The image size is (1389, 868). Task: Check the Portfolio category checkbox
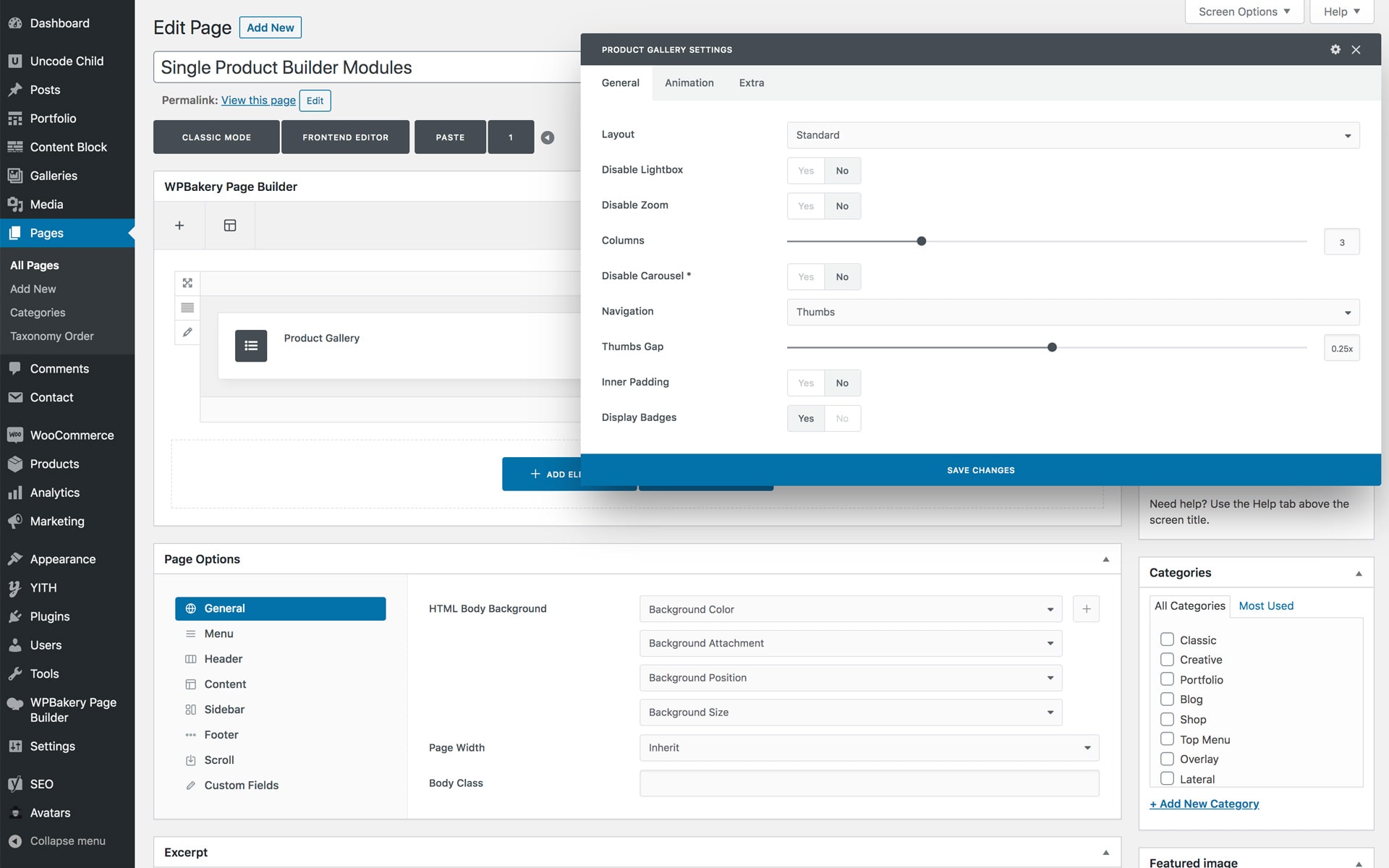click(x=1167, y=679)
